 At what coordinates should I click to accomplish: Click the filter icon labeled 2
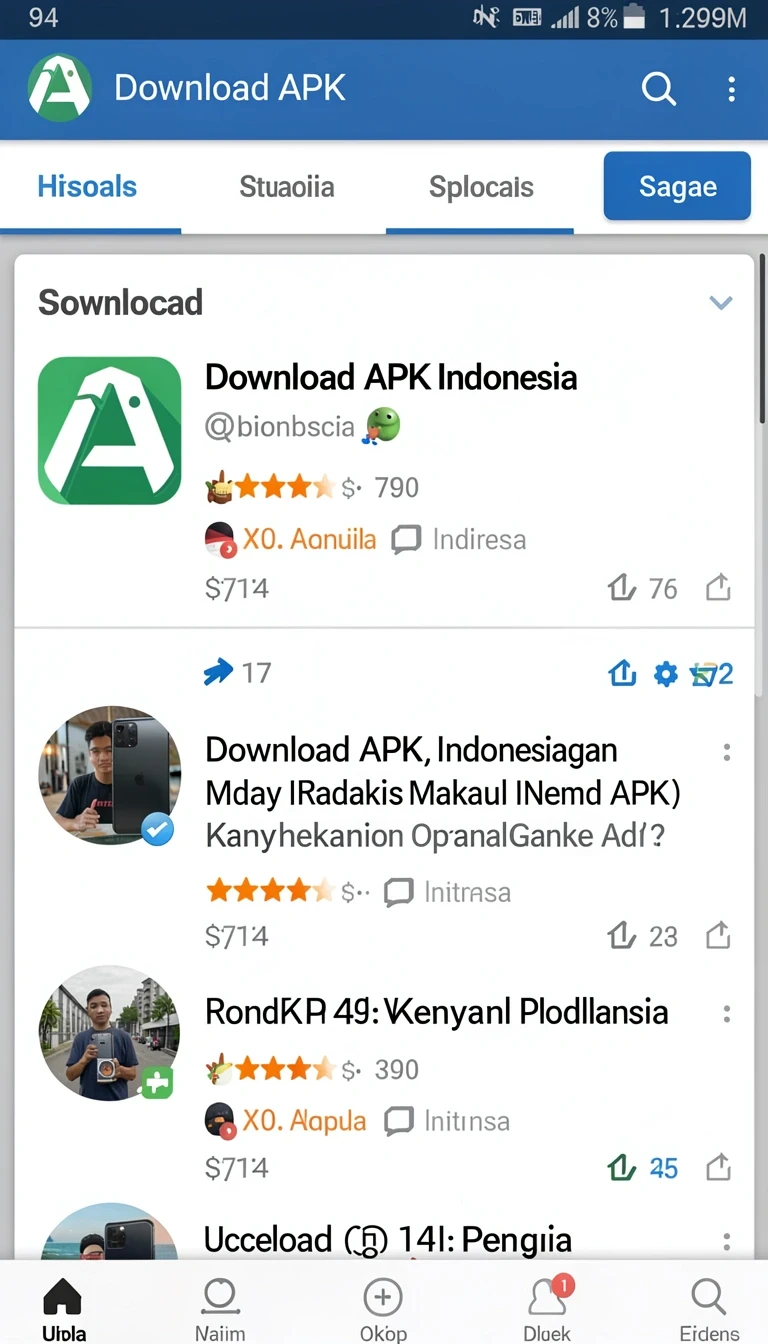(713, 675)
